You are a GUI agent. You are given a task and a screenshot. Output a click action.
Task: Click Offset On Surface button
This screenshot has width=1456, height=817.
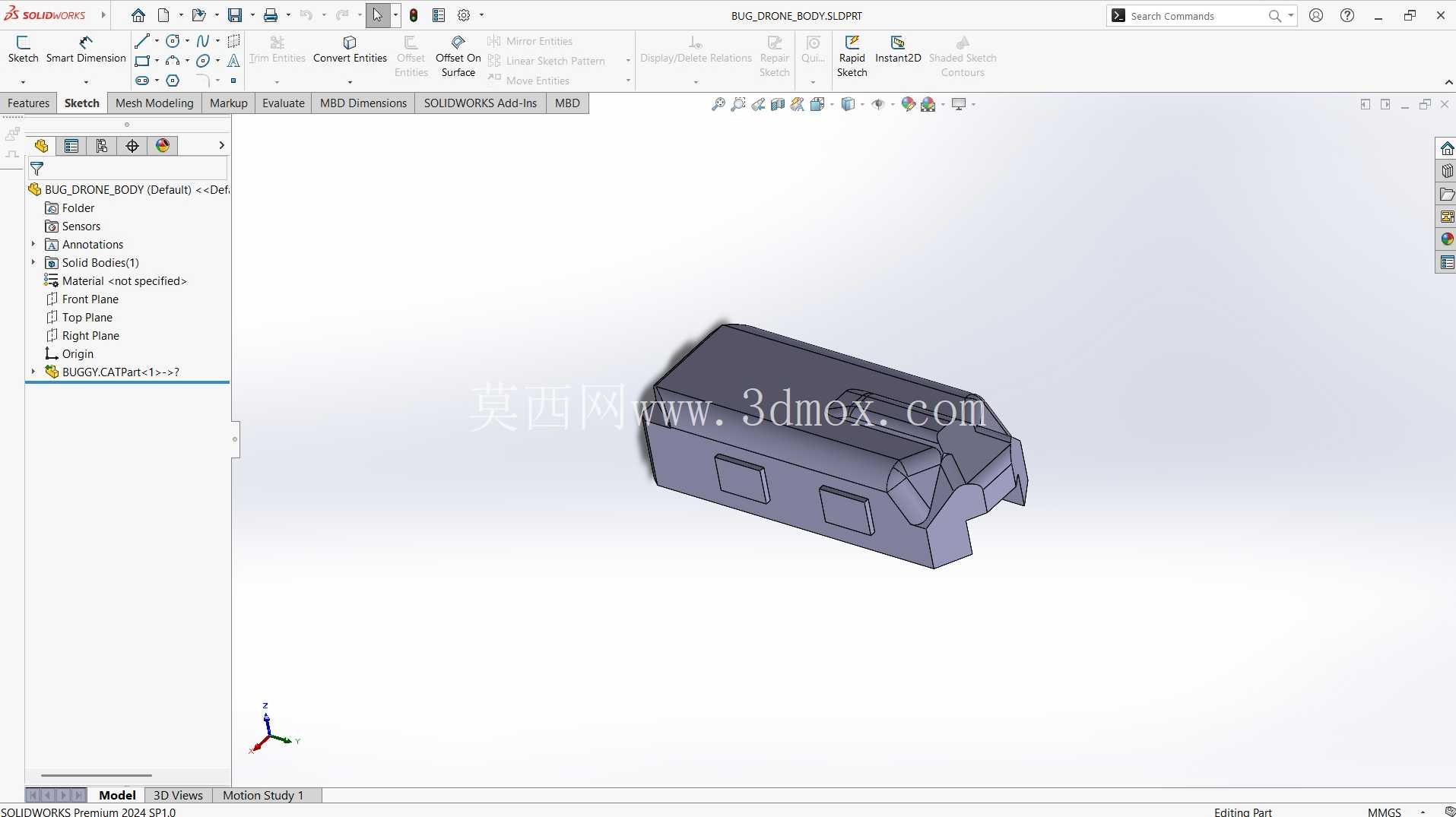click(x=458, y=56)
